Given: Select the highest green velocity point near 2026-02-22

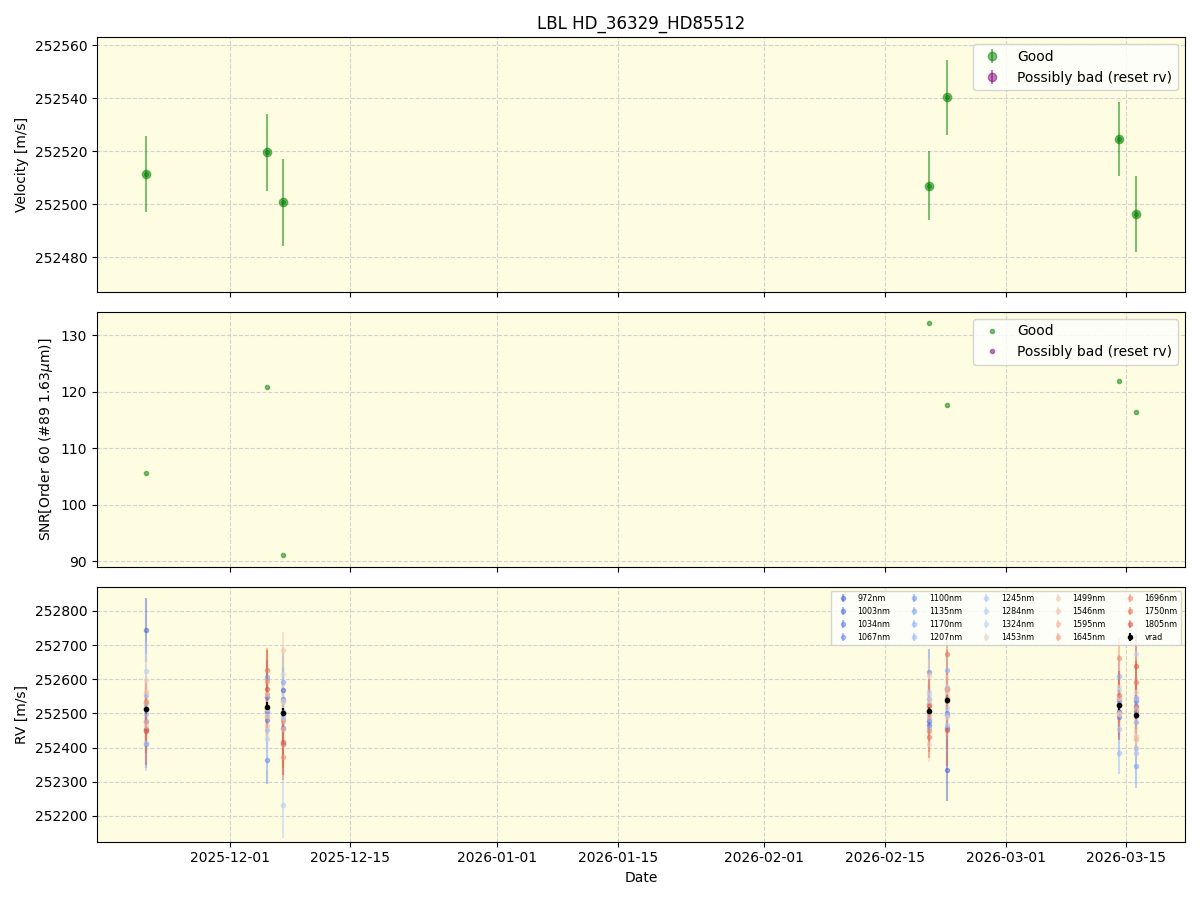Looking at the screenshot, I should click(x=947, y=97).
